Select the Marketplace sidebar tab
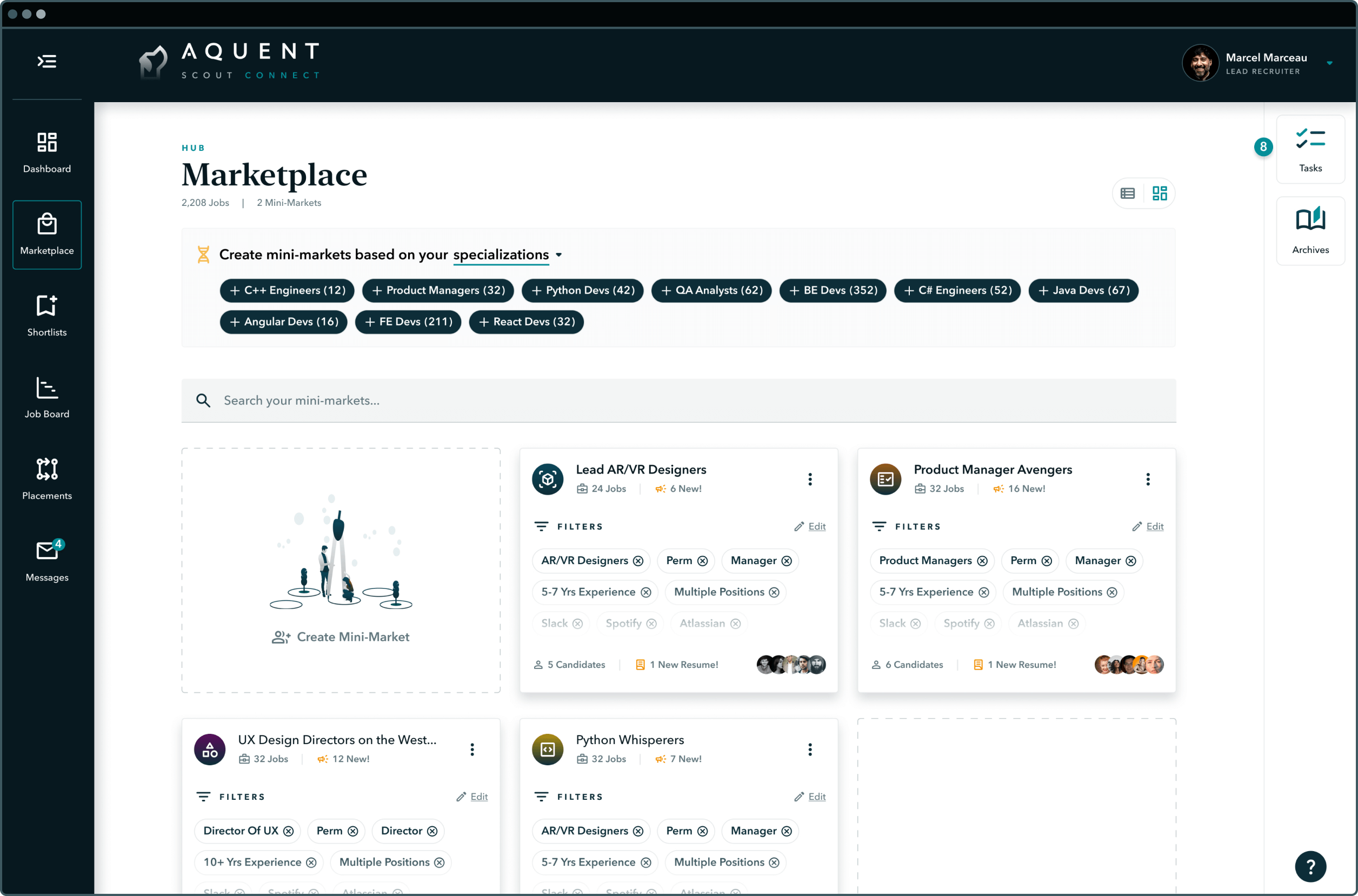Image resolution: width=1358 pixels, height=896 pixels. tap(47, 235)
